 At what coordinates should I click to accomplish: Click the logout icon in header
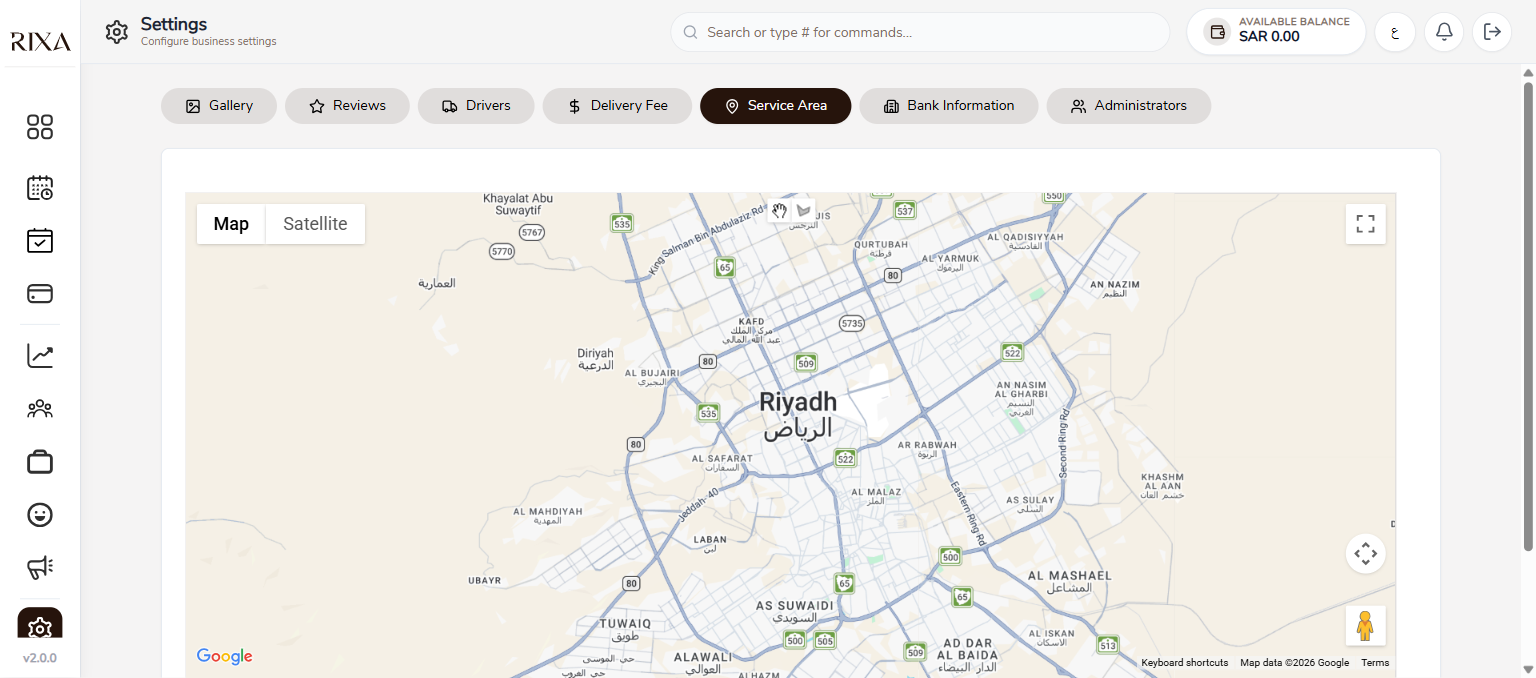click(x=1492, y=32)
